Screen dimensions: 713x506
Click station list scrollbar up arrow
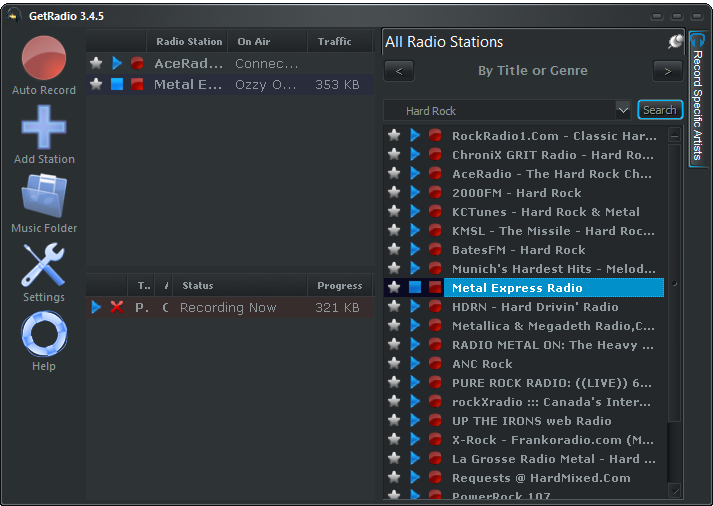675,135
